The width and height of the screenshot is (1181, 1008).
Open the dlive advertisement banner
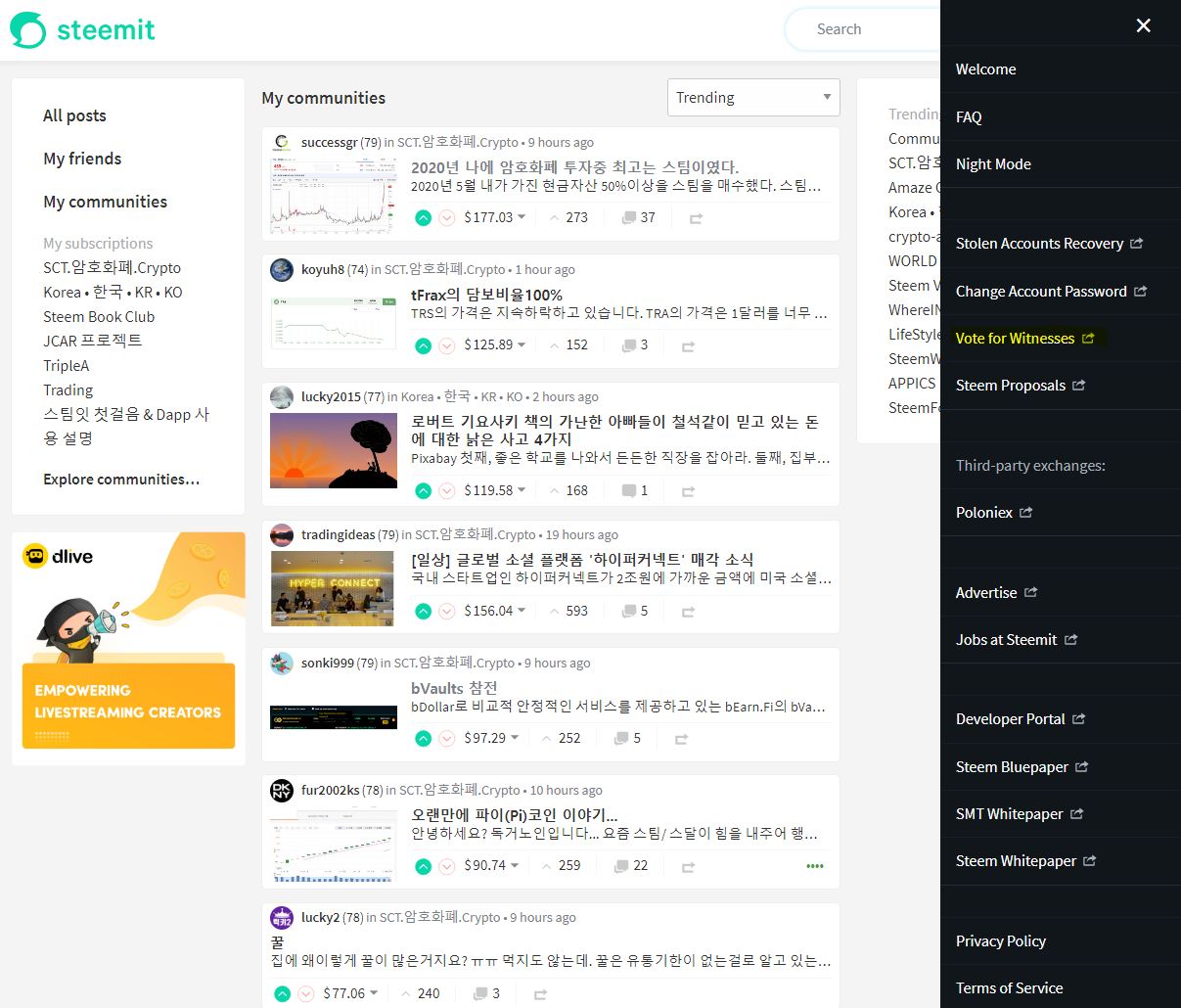pos(128,649)
